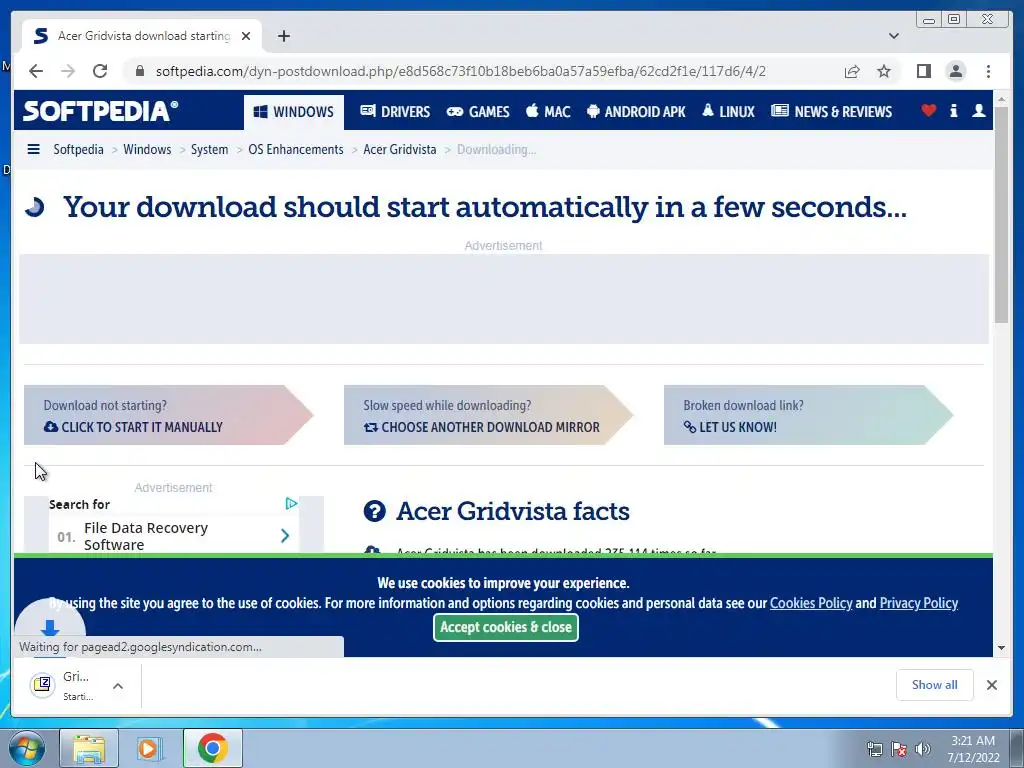Click the Chrome taskbar icon
1024x768 pixels.
pyautogui.click(x=212, y=748)
